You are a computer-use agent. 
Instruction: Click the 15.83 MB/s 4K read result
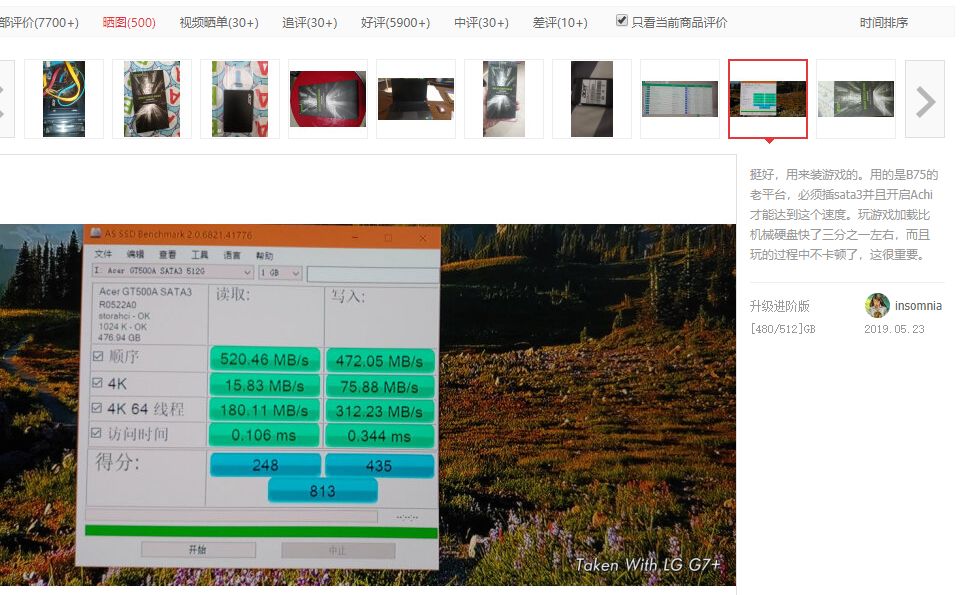(264, 385)
